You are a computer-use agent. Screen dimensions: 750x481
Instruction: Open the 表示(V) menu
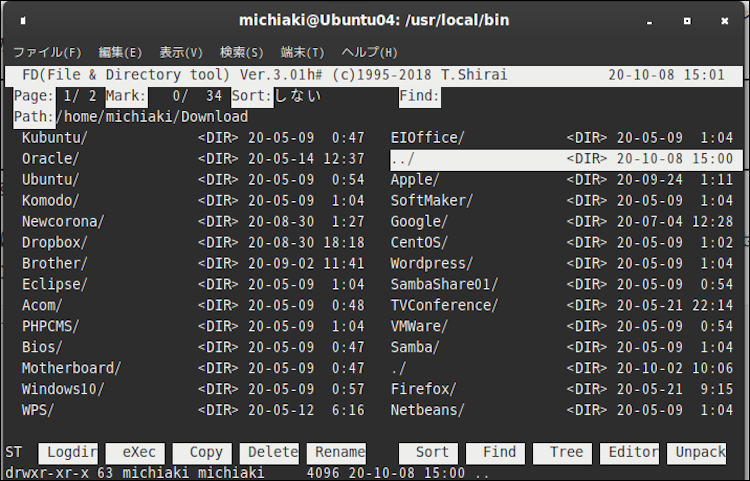click(181, 52)
